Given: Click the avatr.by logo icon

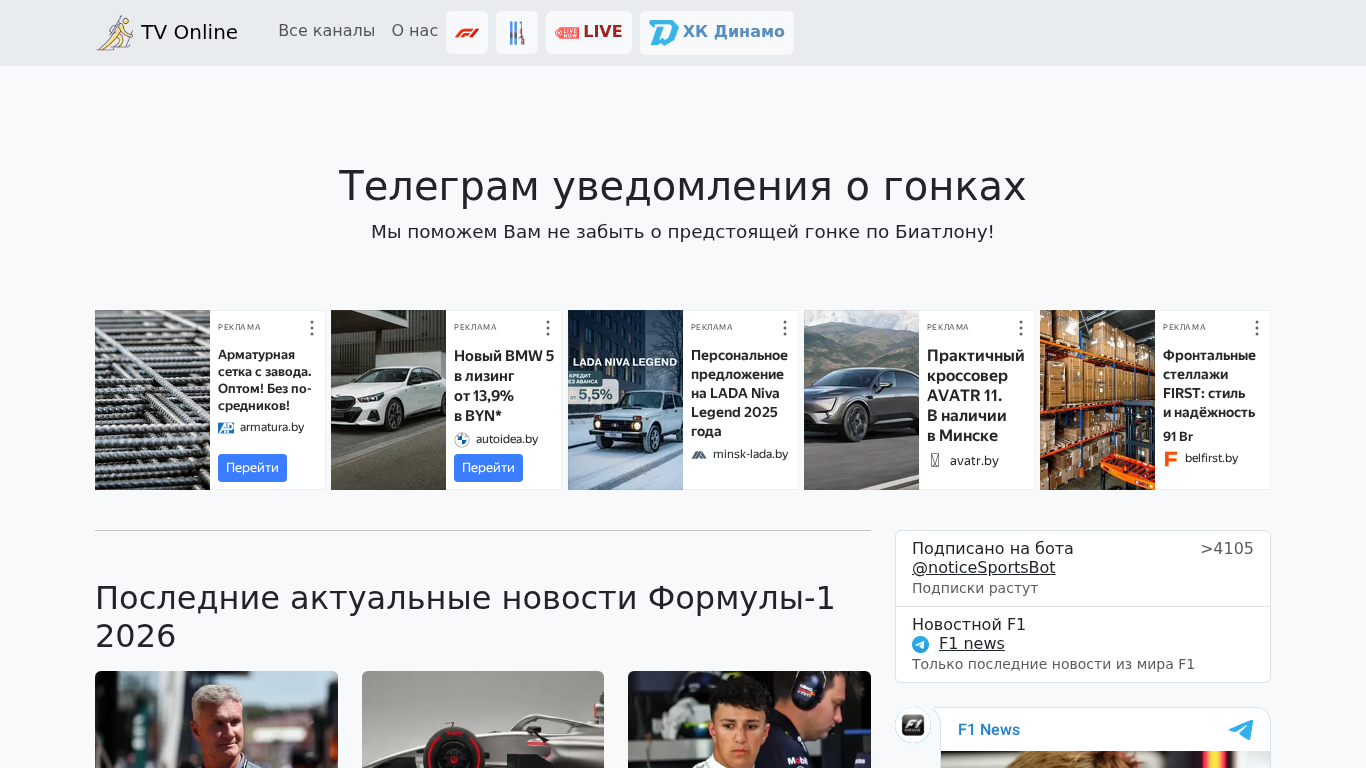Looking at the screenshot, I should click(935, 461).
